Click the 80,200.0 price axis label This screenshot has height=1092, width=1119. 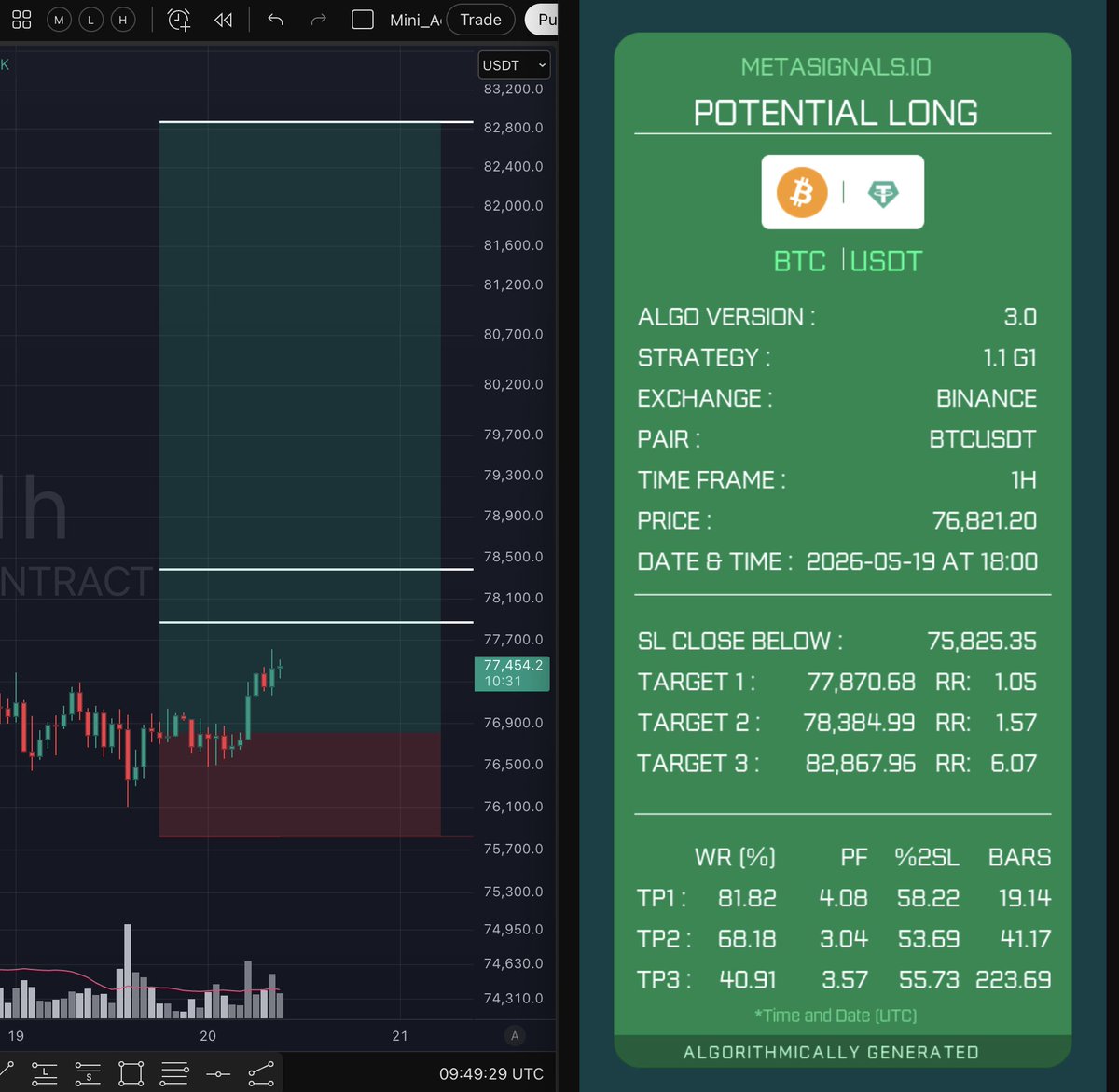(513, 384)
